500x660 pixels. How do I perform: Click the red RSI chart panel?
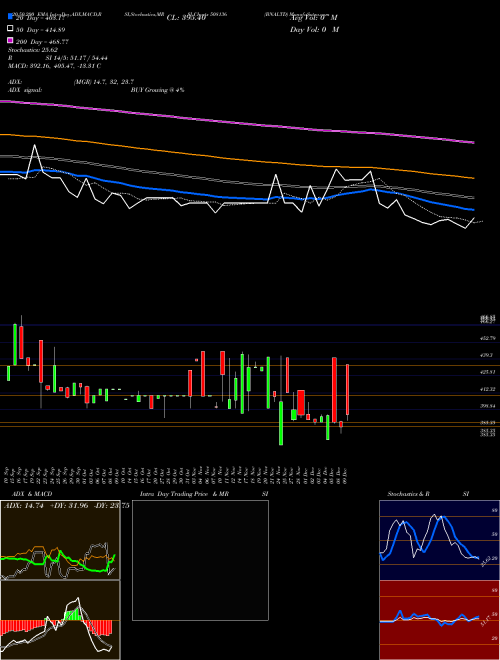439,620
